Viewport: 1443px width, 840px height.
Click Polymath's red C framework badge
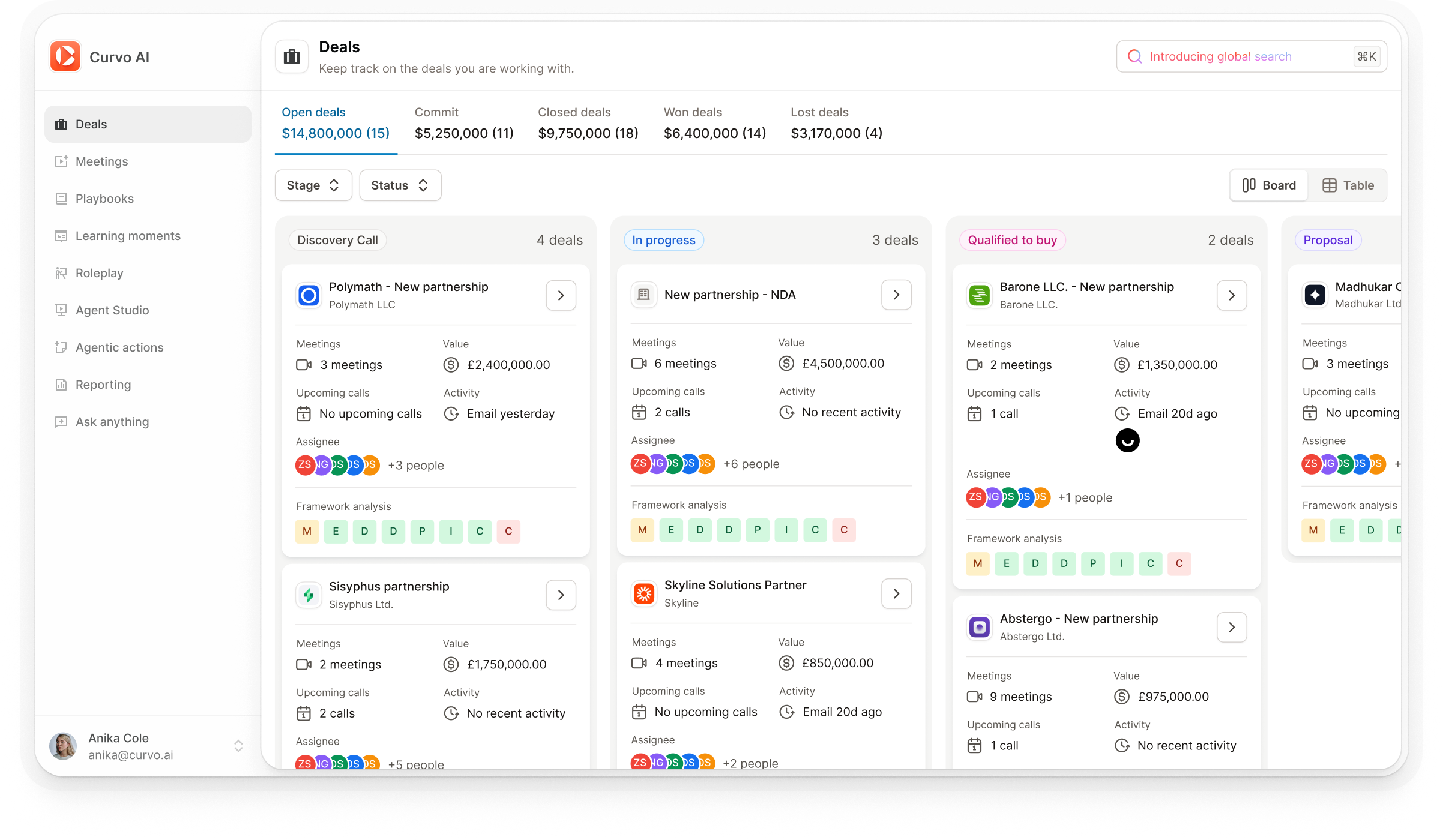click(508, 532)
